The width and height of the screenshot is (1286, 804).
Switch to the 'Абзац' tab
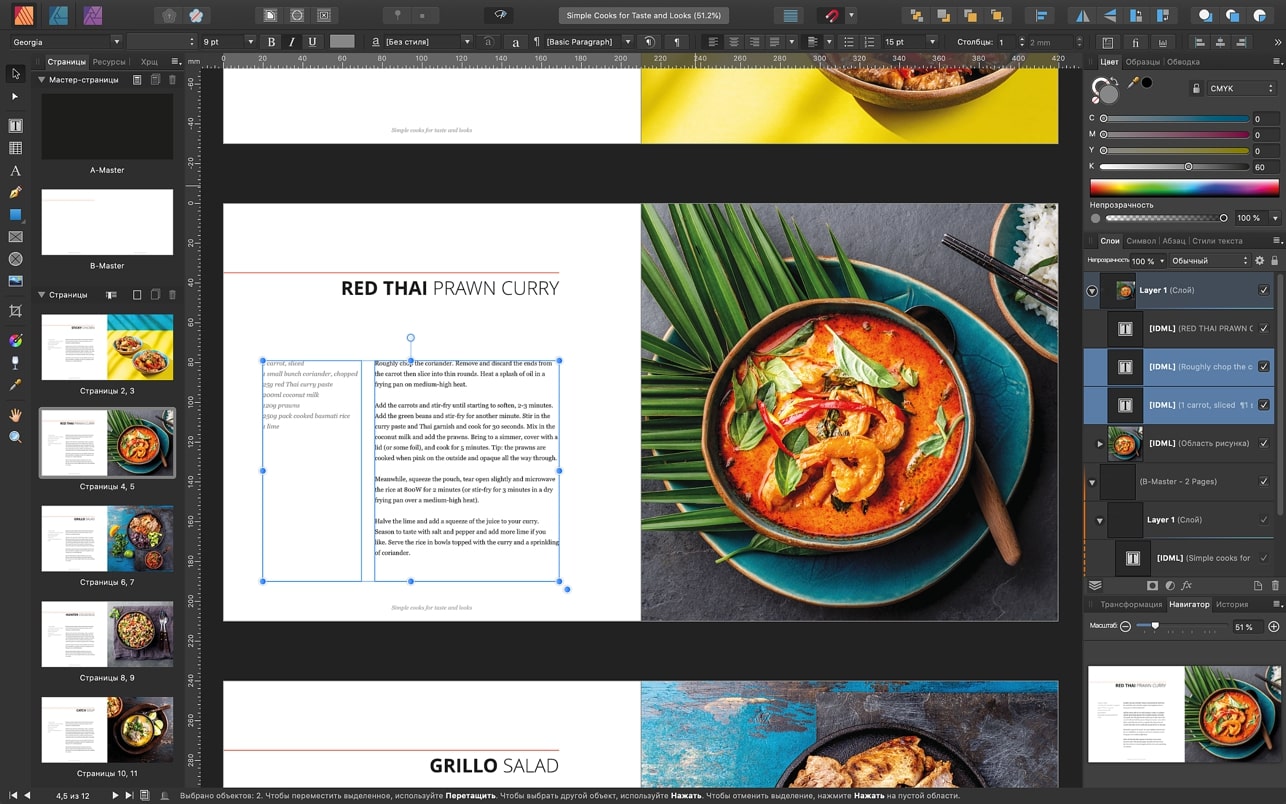point(1173,241)
